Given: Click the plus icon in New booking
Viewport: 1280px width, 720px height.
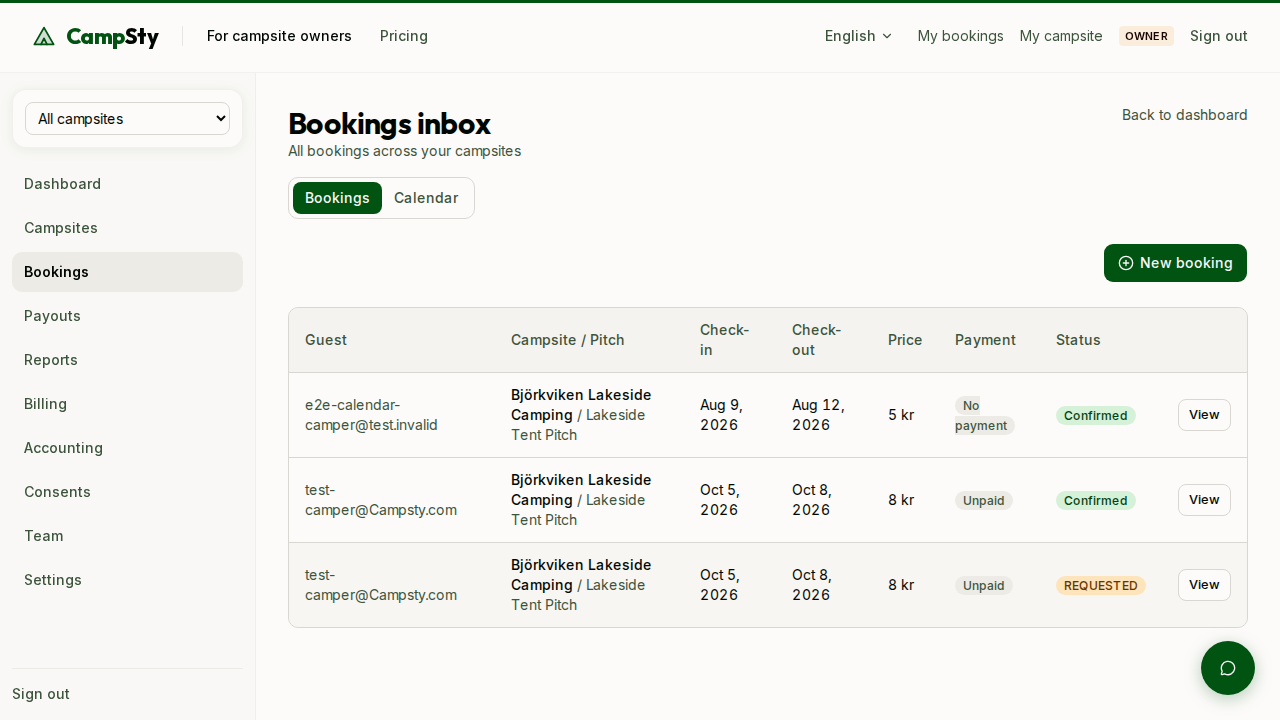Looking at the screenshot, I should point(1126,263).
